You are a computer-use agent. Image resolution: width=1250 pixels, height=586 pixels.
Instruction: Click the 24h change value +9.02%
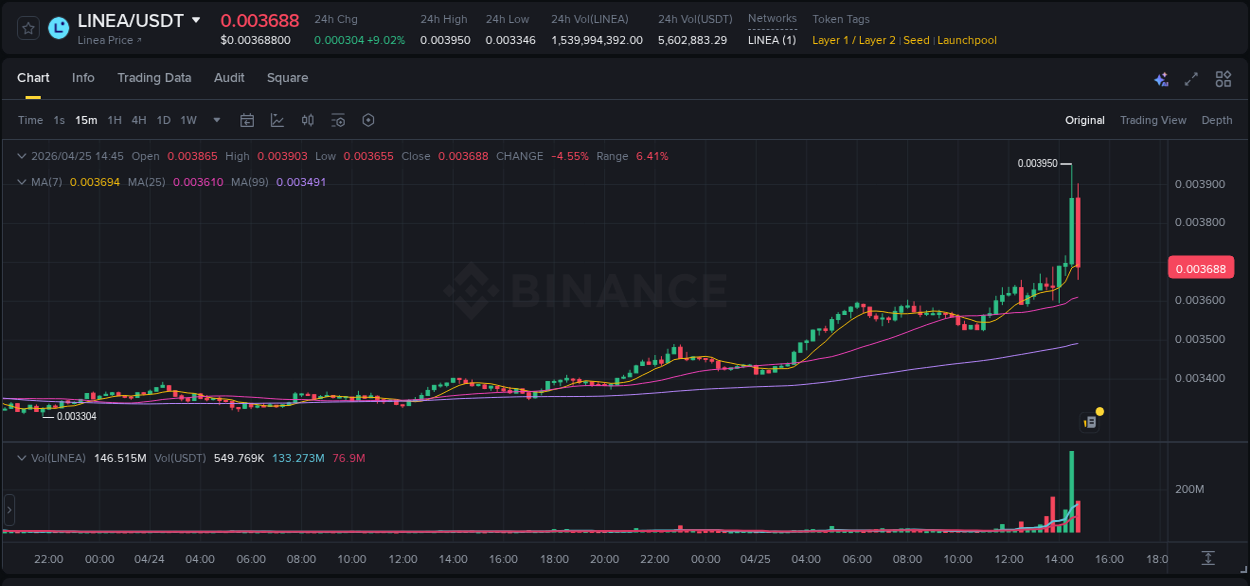click(x=384, y=40)
